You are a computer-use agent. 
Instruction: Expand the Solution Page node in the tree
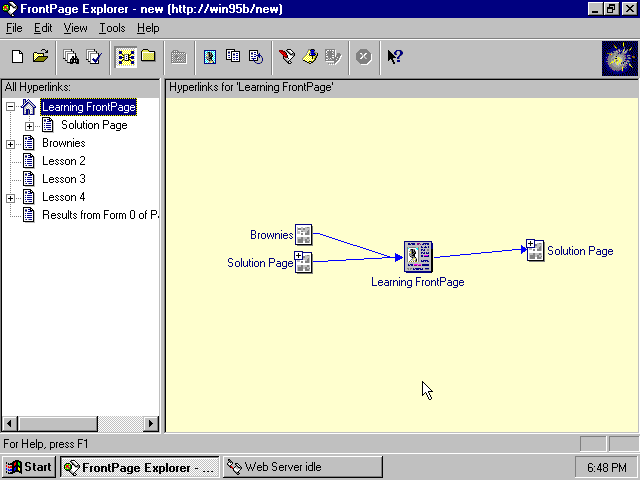tap(29, 126)
